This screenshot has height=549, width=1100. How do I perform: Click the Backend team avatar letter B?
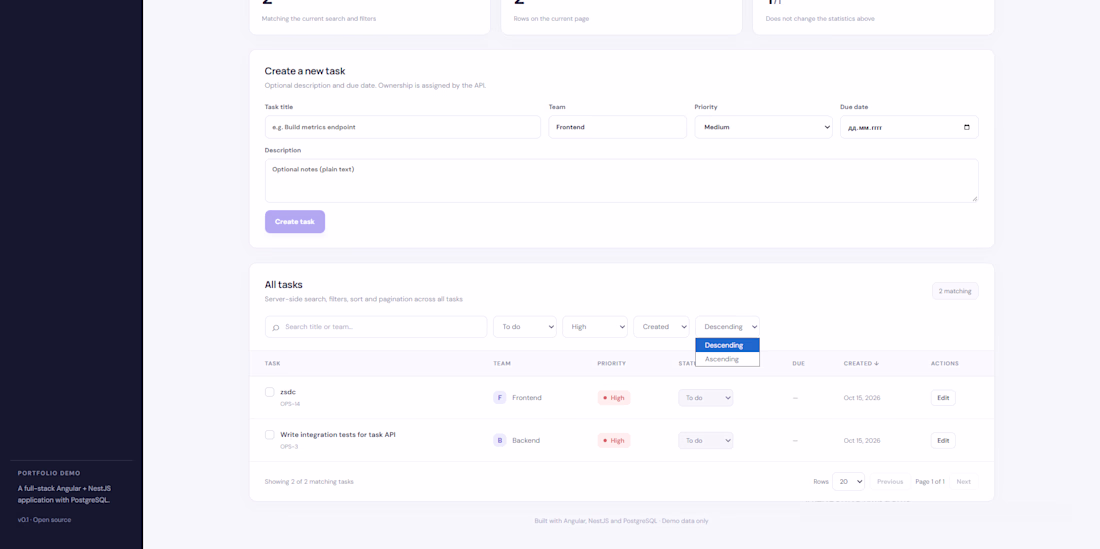499,440
